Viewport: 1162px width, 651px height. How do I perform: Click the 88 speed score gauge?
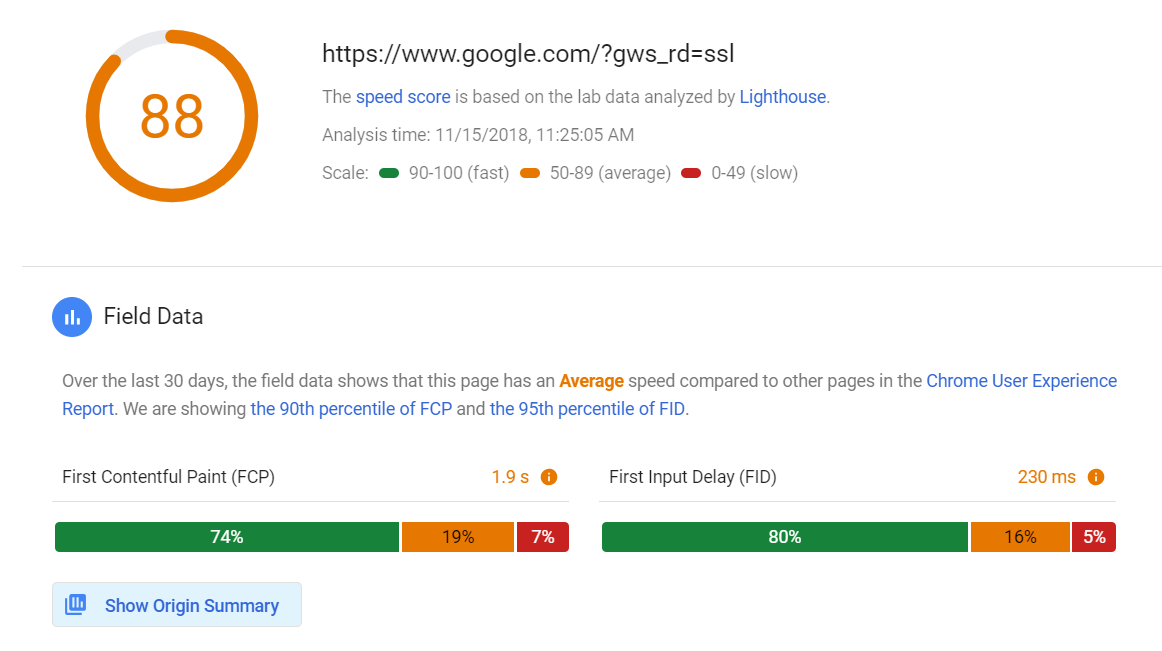172,116
